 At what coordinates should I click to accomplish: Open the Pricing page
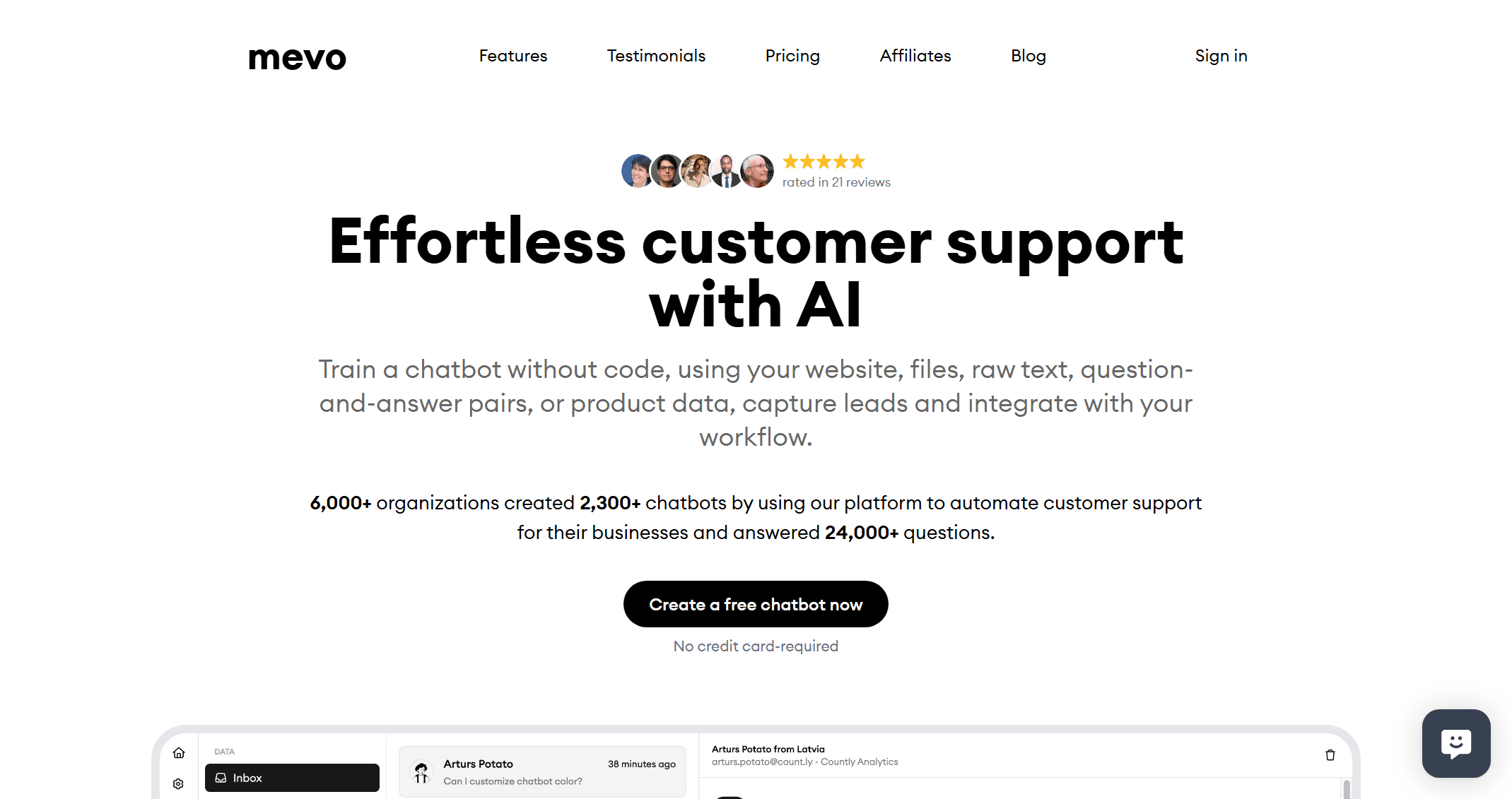792,56
